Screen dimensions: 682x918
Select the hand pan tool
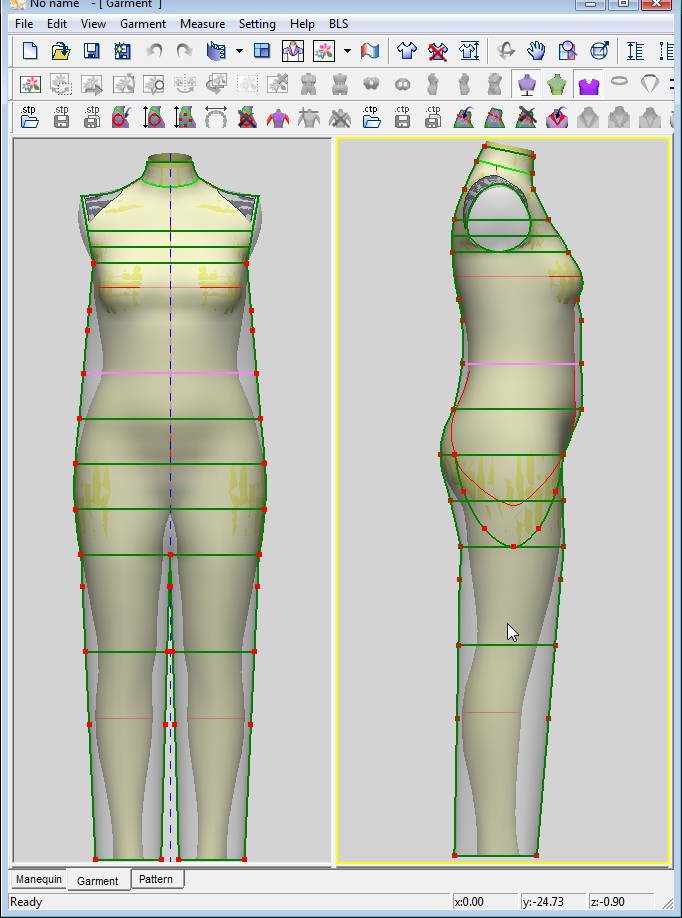pos(537,51)
